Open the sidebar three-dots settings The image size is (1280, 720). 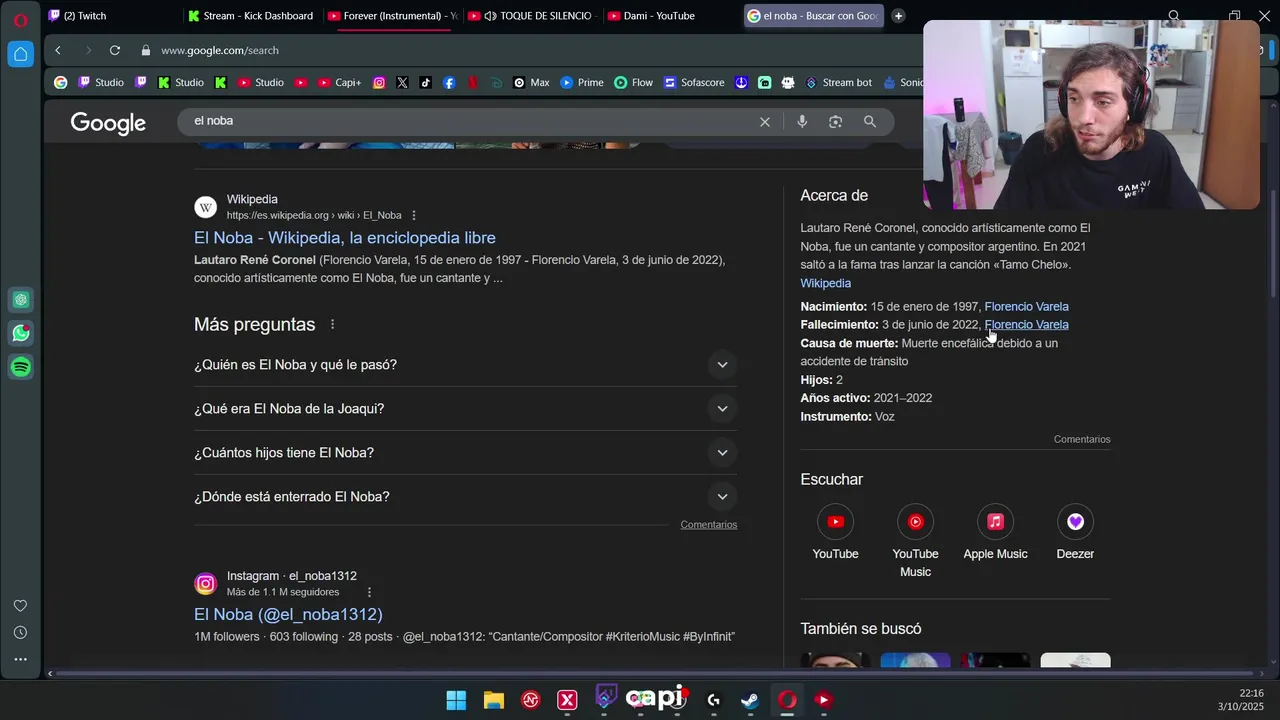click(20, 659)
